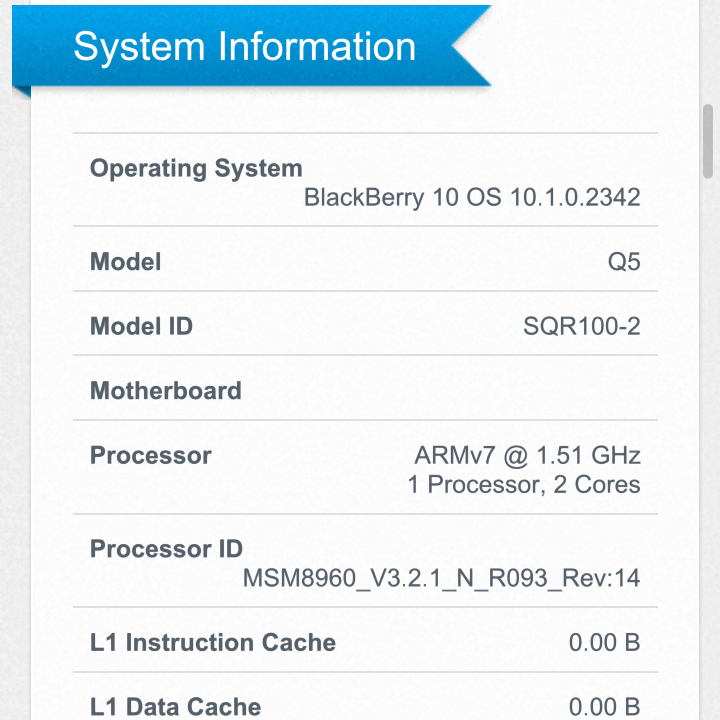This screenshot has height=720, width=720.
Task: Click the Model ID label
Action: click(x=141, y=326)
